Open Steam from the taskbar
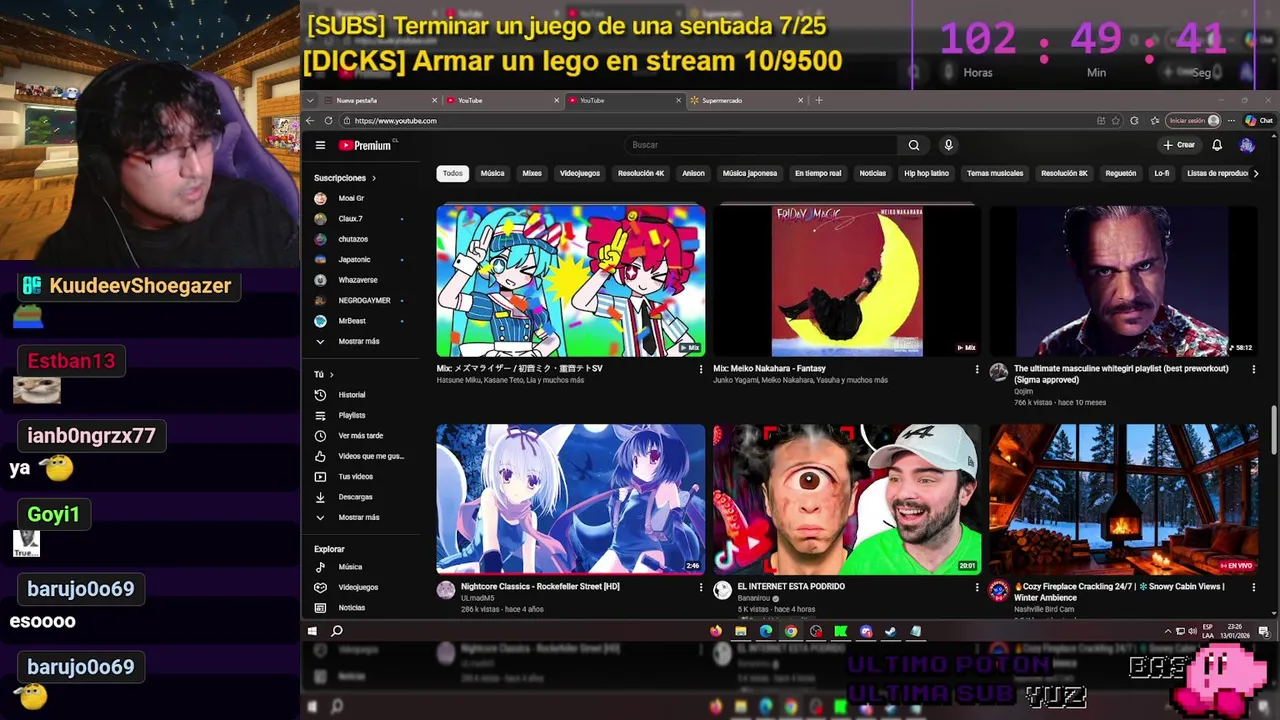 (x=890, y=631)
